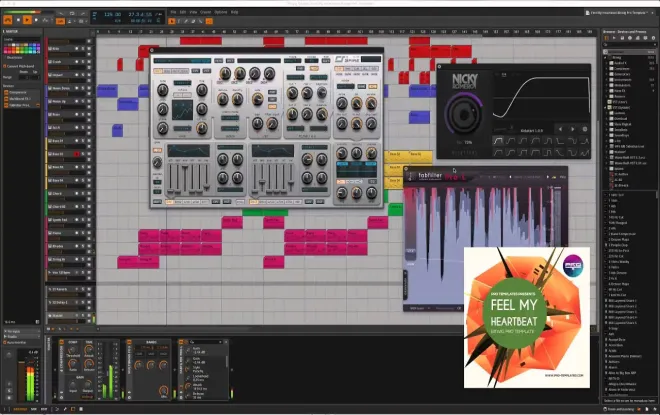
Task: Switch to the ARRANGE view
Action: (x=20, y=409)
